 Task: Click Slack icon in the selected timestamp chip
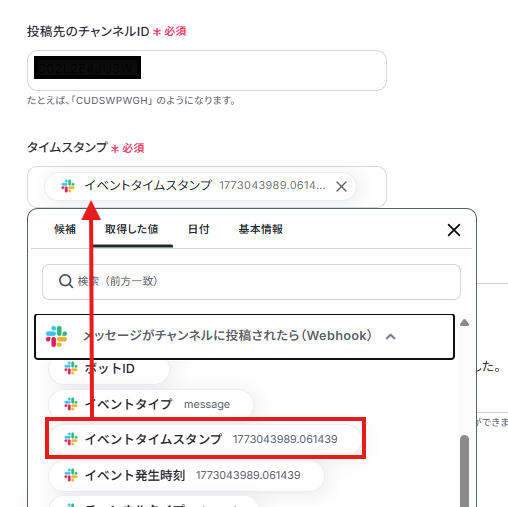[x=68, y=186]
